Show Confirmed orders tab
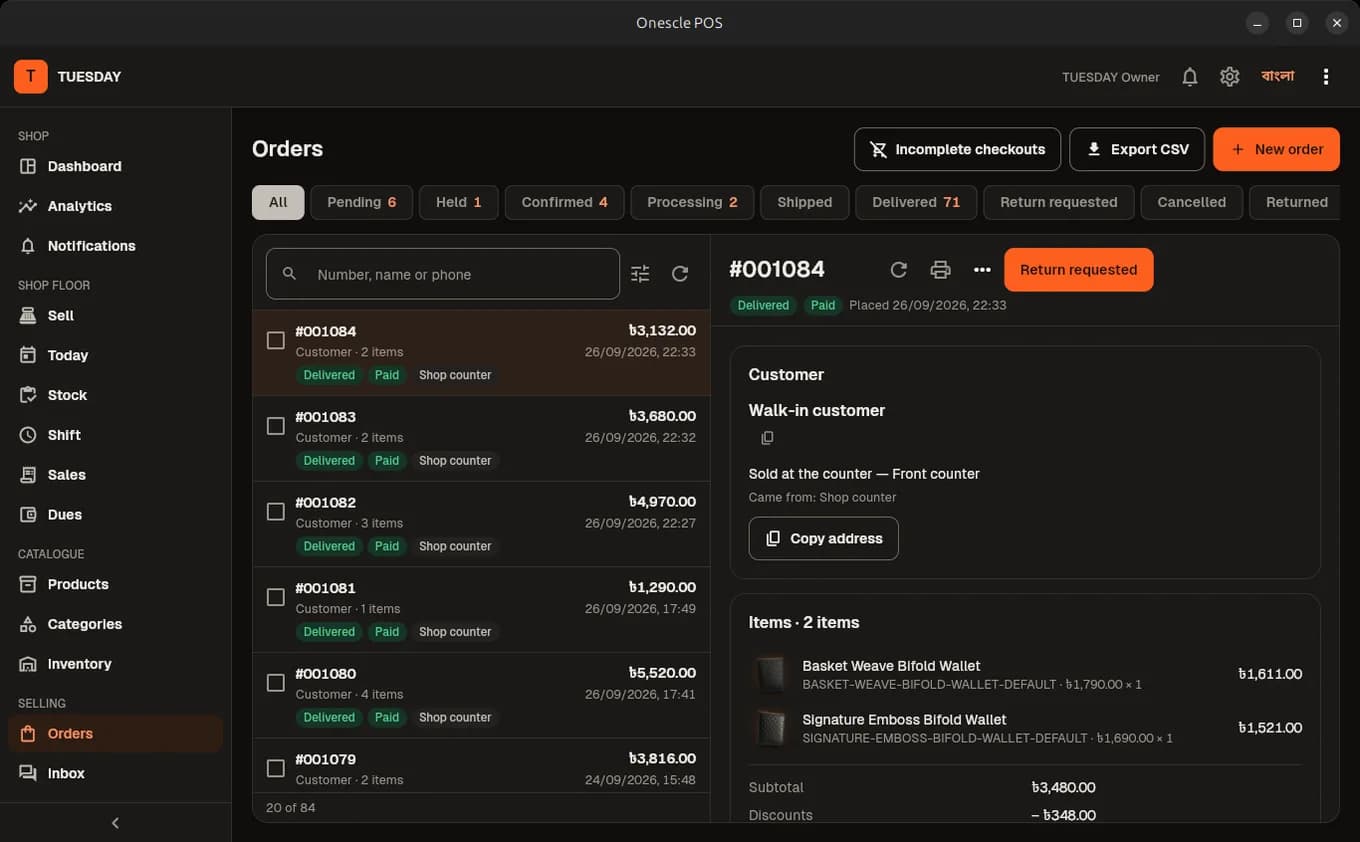Screen dimensions: 1360x842 click(x=564, y=202)
